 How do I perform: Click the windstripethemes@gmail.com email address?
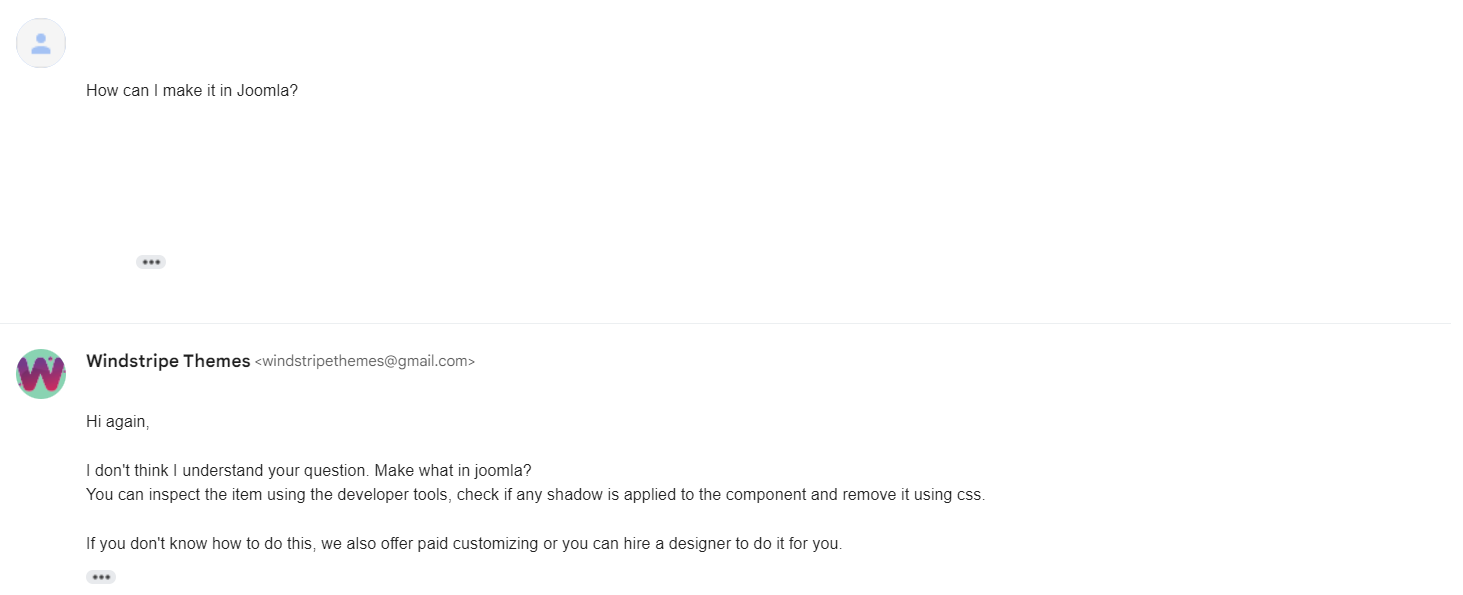(365, 362)
